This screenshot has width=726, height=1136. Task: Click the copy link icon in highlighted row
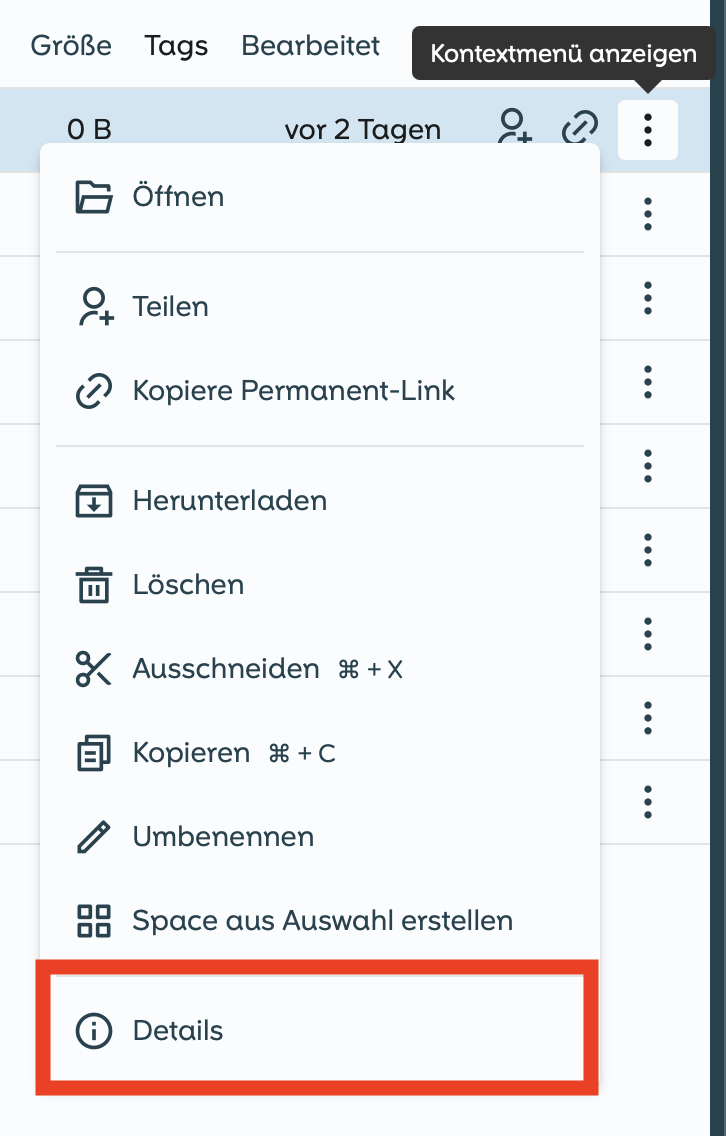(580, 129)
